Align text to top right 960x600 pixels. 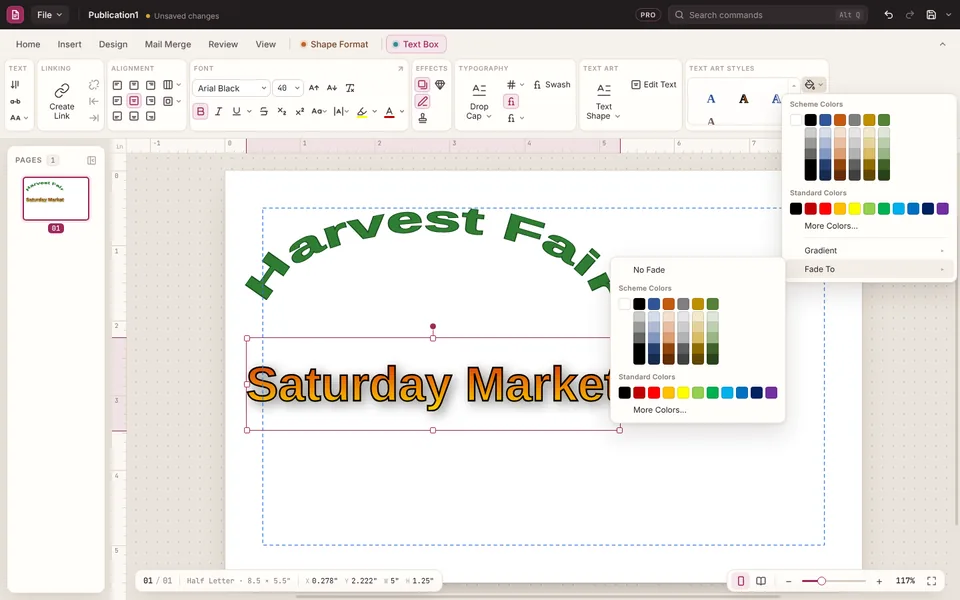tap(151, 85)
